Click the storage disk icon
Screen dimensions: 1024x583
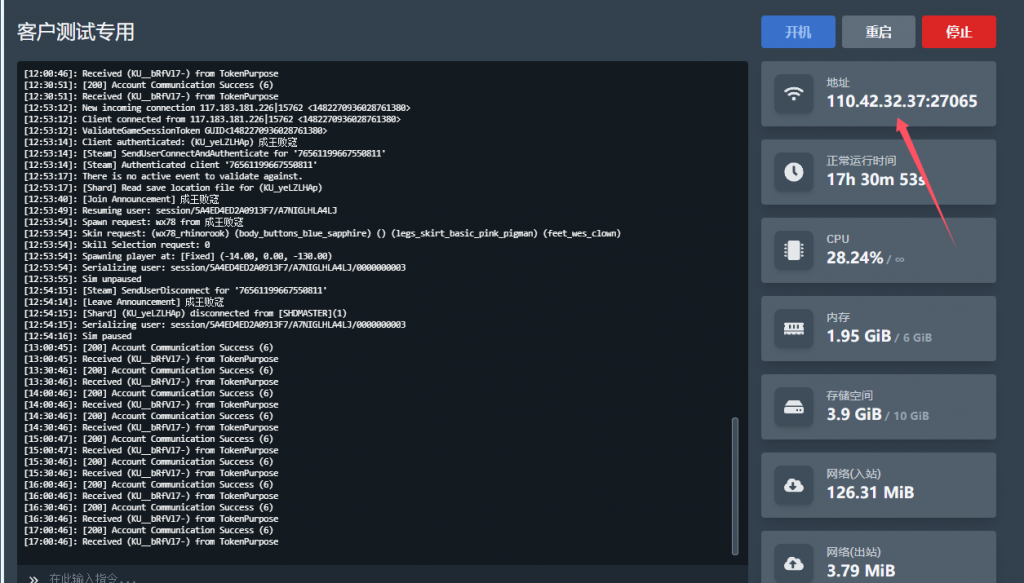794,407
